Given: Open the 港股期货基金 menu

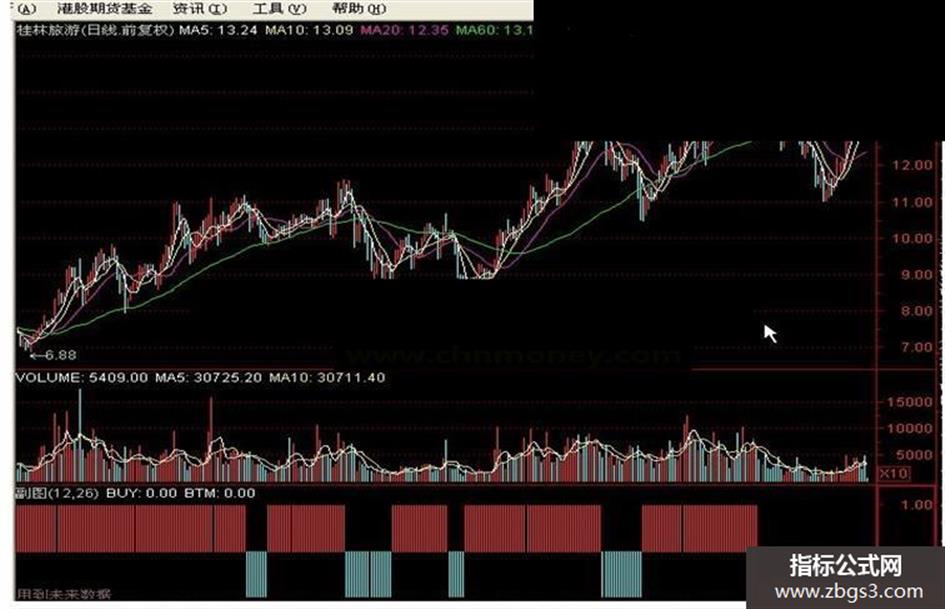Looking at the screenshot, I should [104, 8].
